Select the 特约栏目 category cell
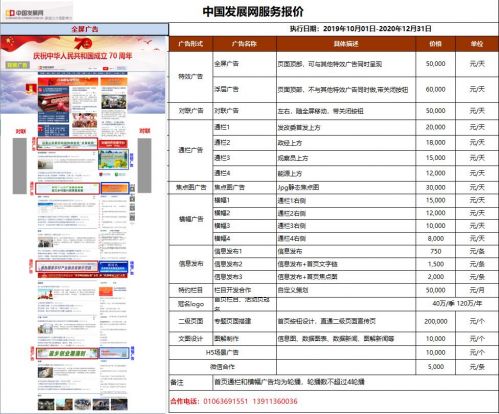 (x=191, y=290)
